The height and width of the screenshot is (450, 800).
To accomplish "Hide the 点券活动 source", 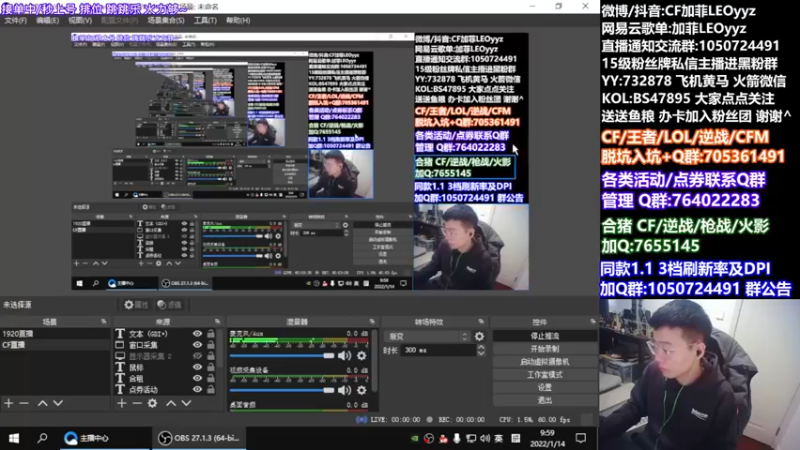I will point(197,390).
